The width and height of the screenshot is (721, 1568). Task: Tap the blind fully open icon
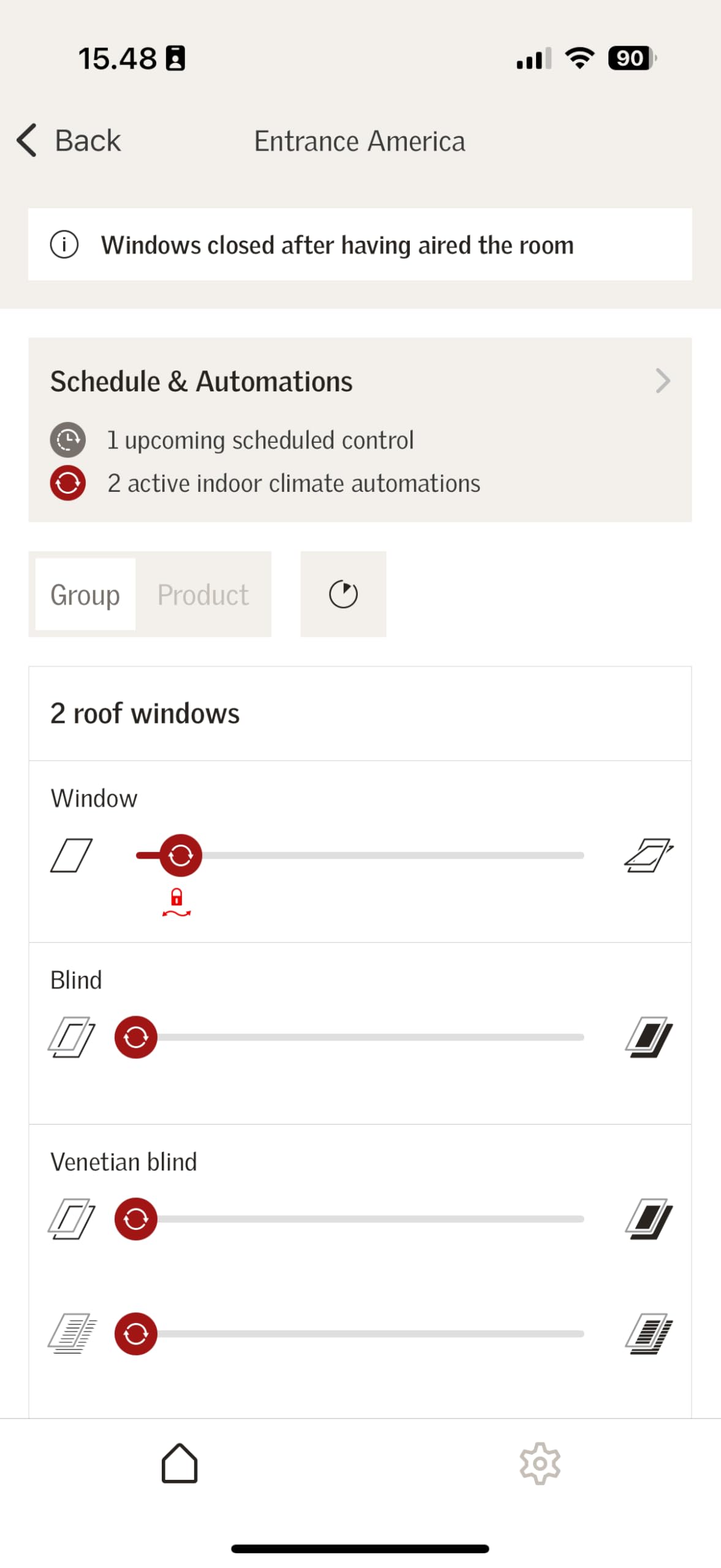71,1037
